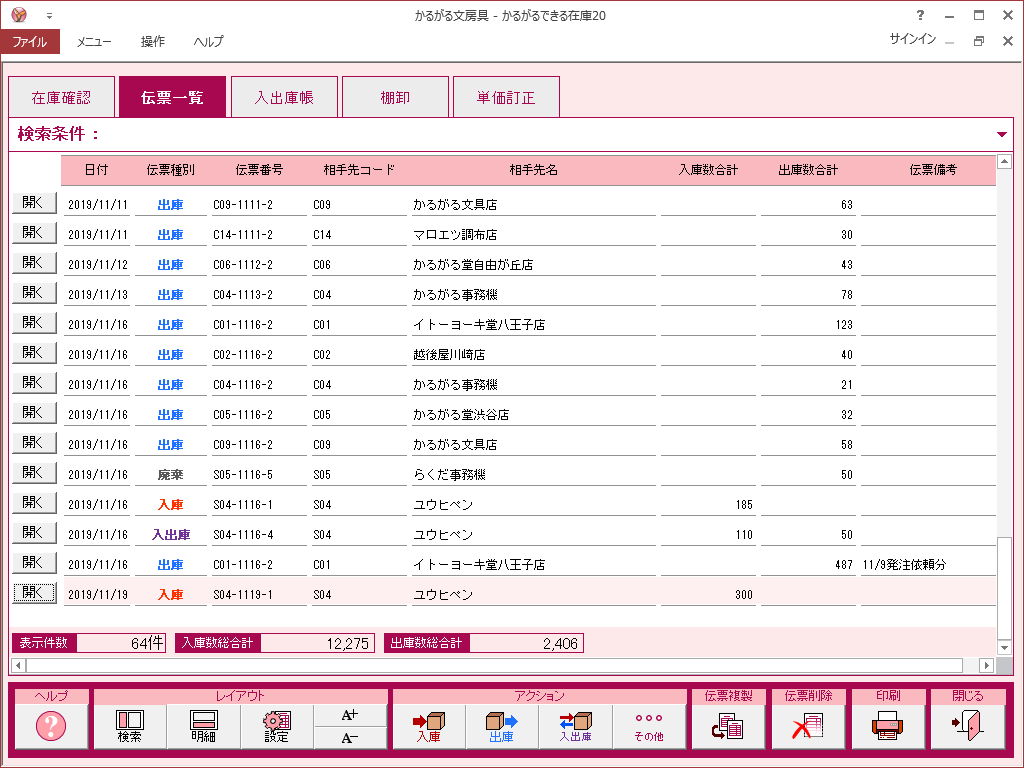This screenshot has width=1024, height=768.
Task: Click the application logo icon in title bar
Action: [19, 14]
